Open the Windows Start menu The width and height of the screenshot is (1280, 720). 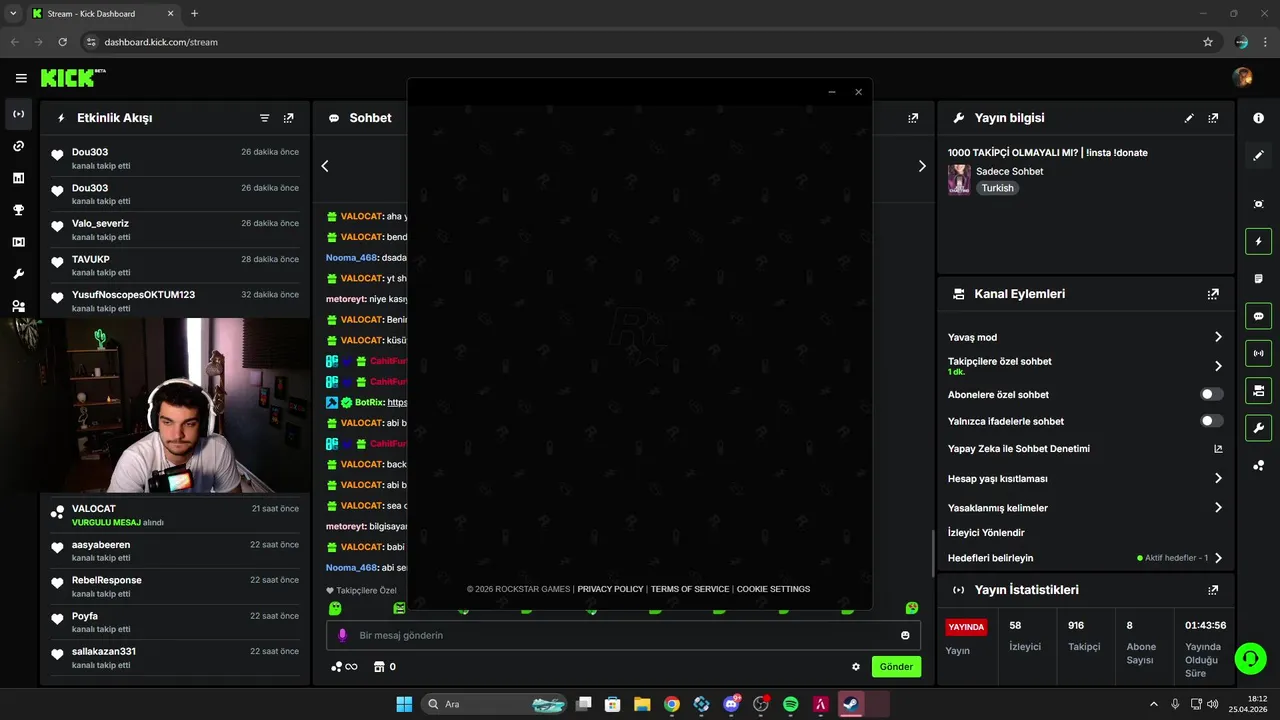[x=404, y=704]
